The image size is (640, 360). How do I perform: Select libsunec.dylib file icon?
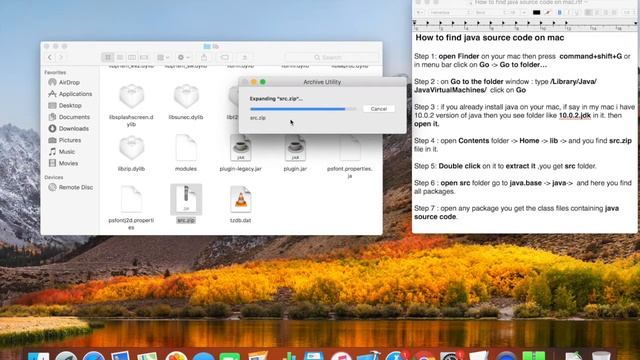tap(186, 96)
